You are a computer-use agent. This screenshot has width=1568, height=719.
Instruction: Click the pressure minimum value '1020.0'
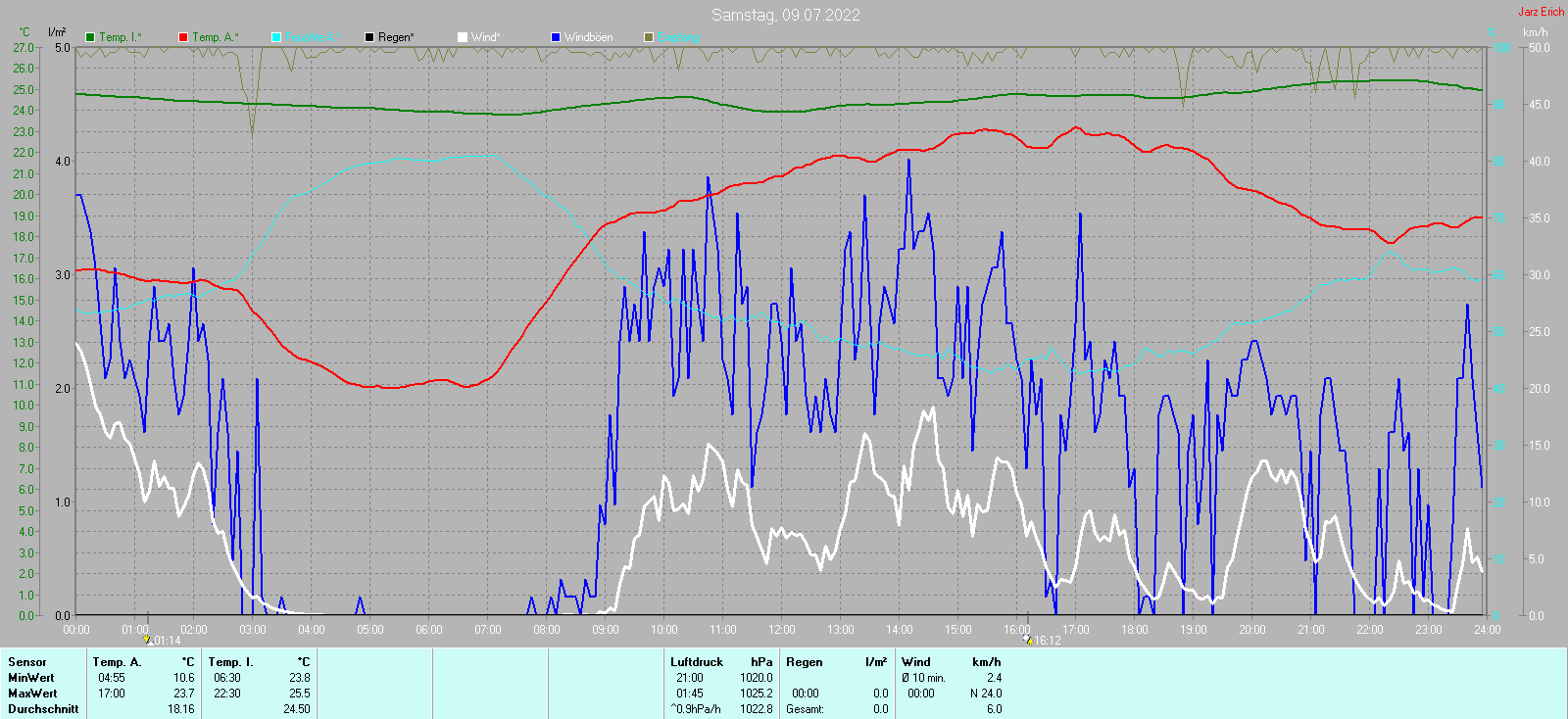pyautogui.click(x=757, y=678)
